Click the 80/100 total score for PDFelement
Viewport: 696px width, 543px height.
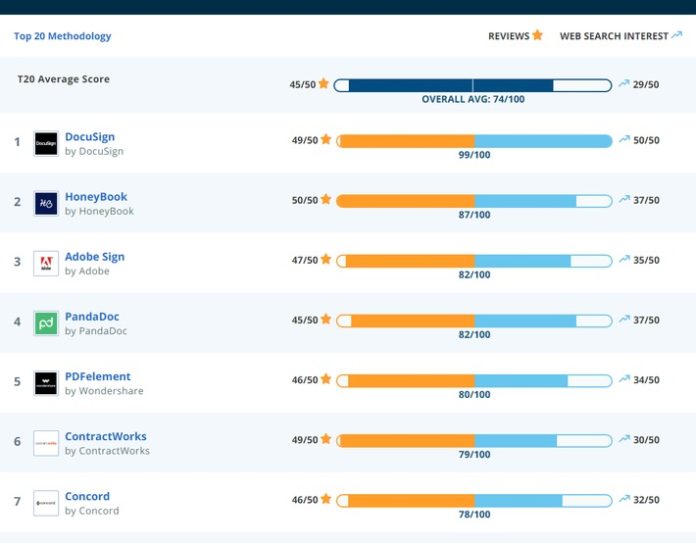click(475, 395)
